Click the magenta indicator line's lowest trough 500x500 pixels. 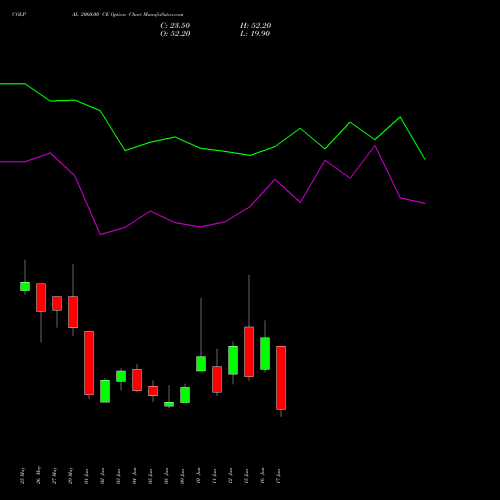pos(100,235)
